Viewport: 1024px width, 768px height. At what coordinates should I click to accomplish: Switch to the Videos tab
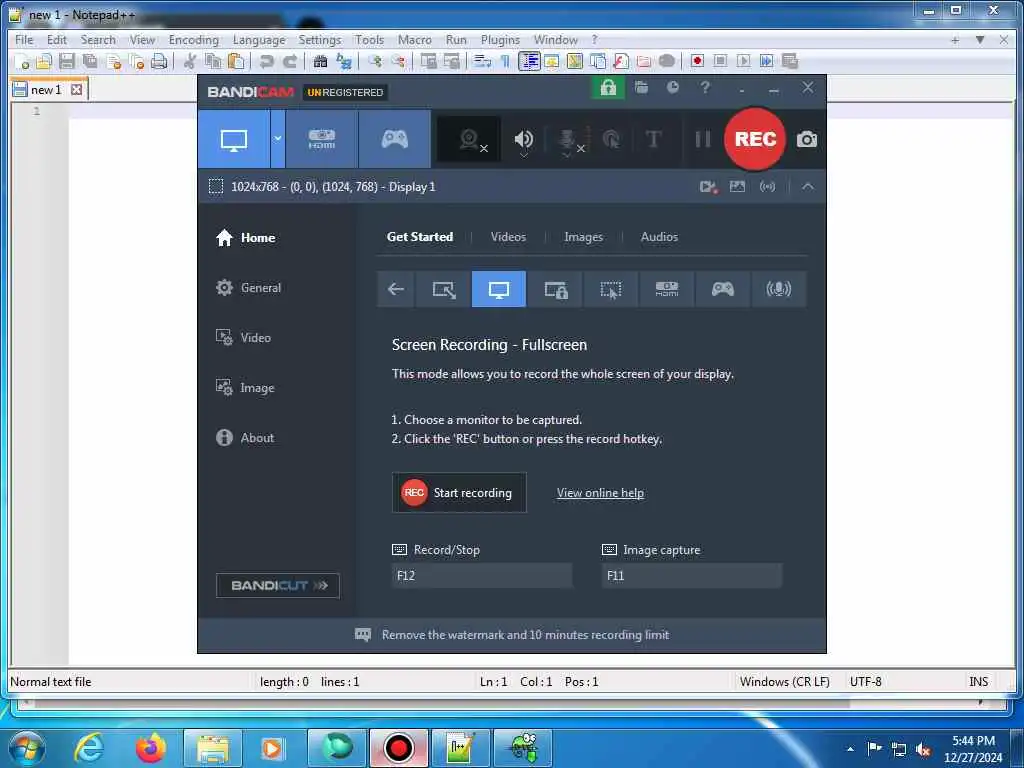coord(508,237)
